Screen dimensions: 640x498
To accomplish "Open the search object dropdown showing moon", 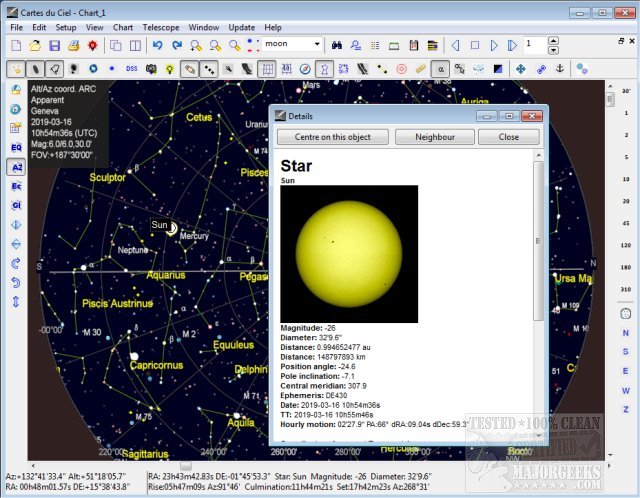I will pyautogui.click(x=316, y=46).
